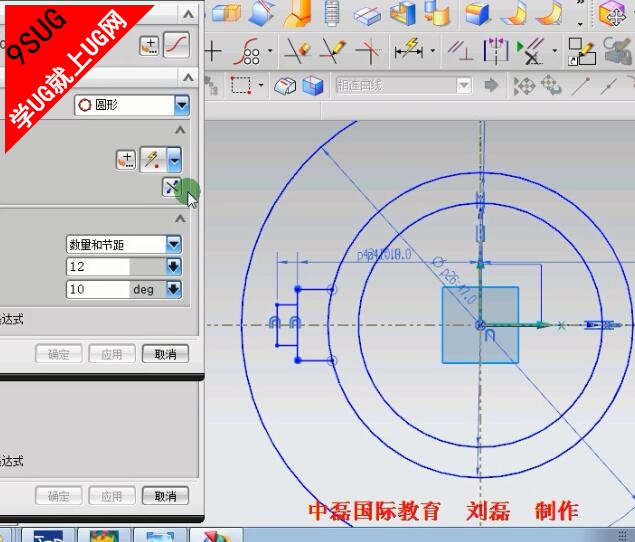Click the grey arrow next to curve rule
The width and height of the screenshot is (635, 542).
click(x=491, y=85)
